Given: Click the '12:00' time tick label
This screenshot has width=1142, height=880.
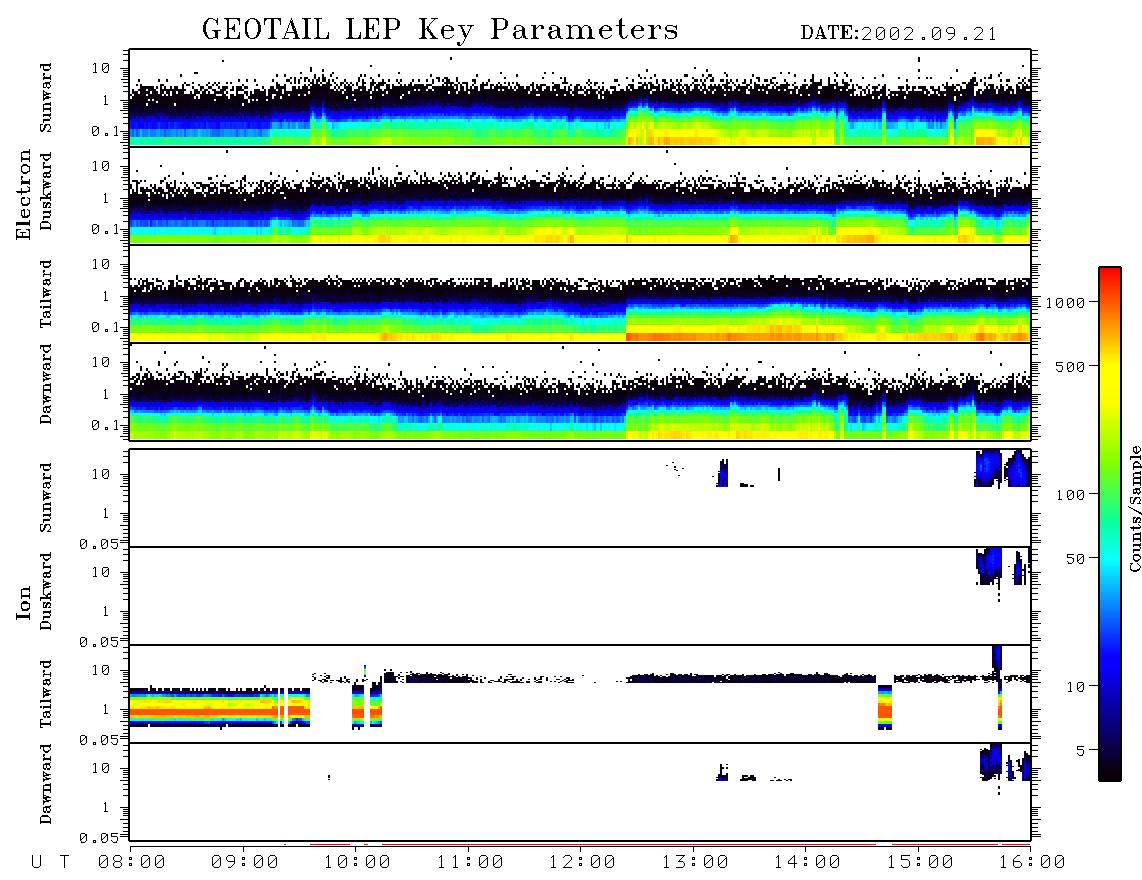Looking at the screenshot, I should [581, 863].
